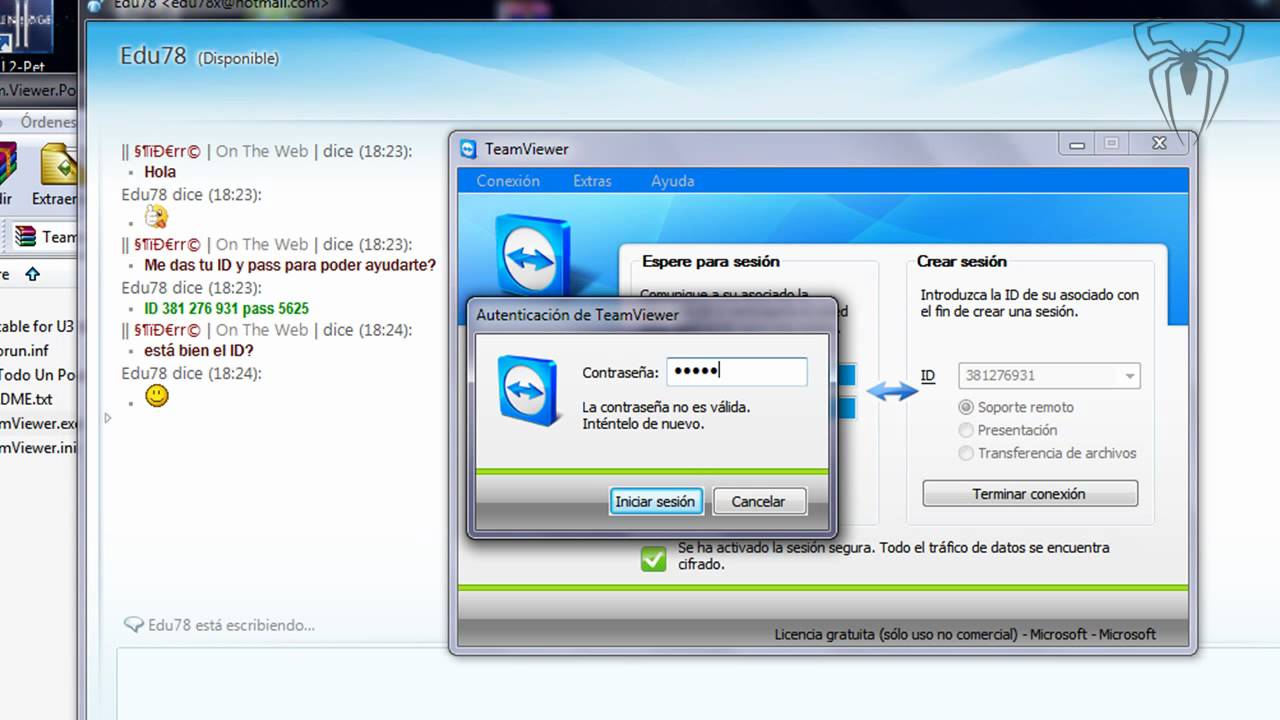Viewport: 1280px width, 720px height.
Task: Select the Presentación radio option
Action: (966, 430)
